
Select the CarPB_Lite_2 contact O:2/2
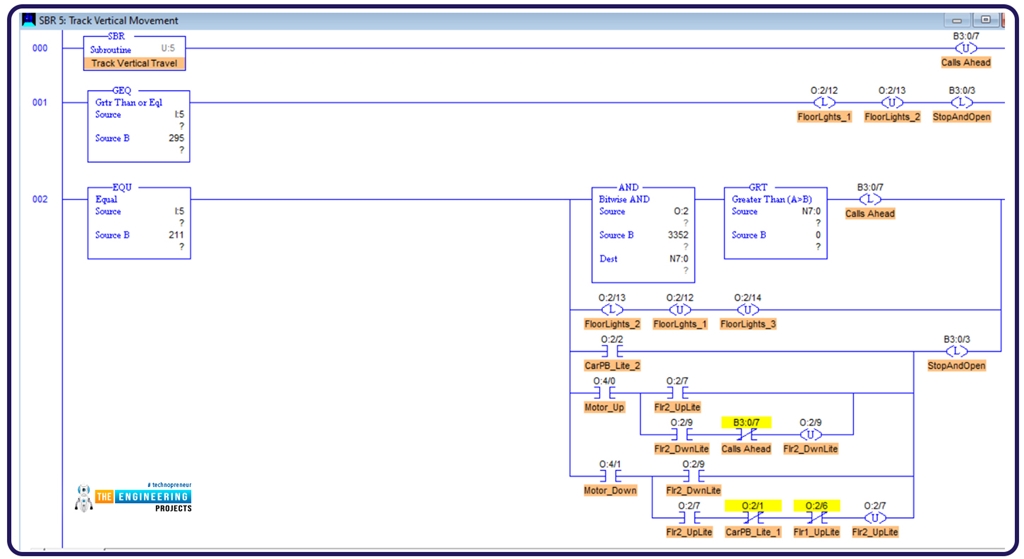(x=612, y=352)
